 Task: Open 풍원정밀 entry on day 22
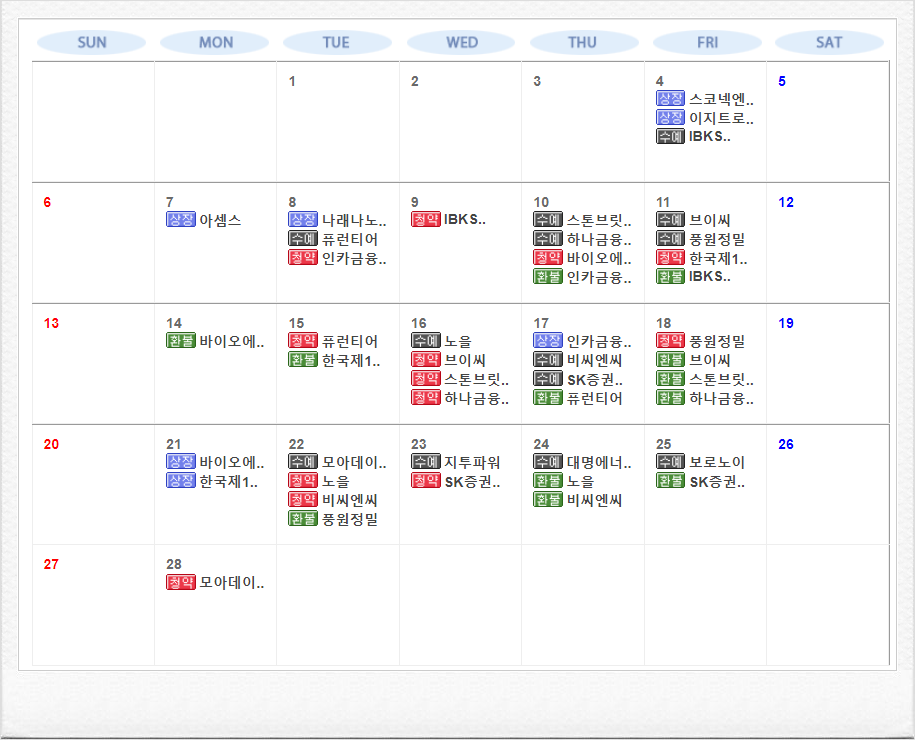click(x=350, y=519)
